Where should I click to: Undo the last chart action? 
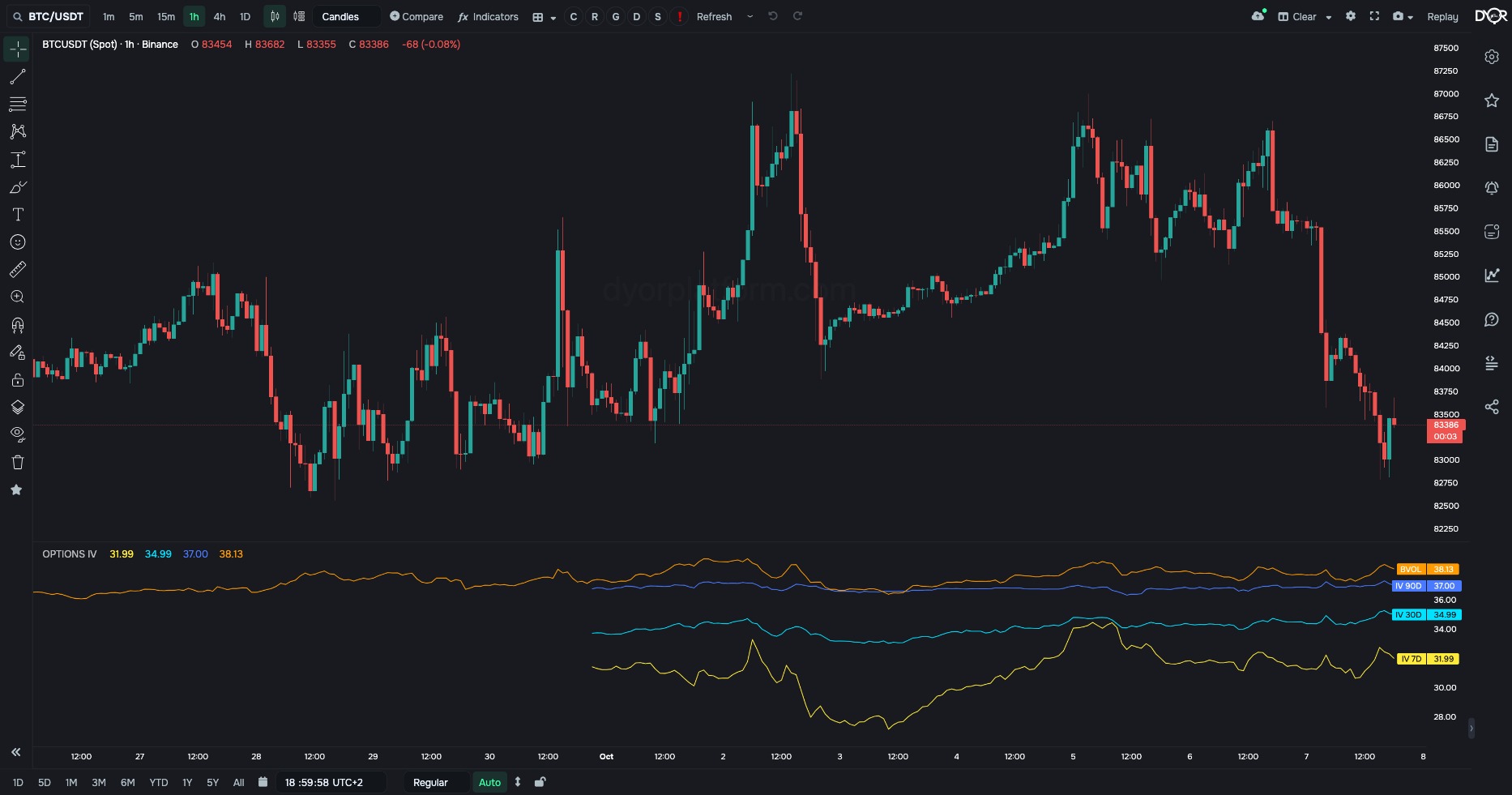(x=773, y=16)
